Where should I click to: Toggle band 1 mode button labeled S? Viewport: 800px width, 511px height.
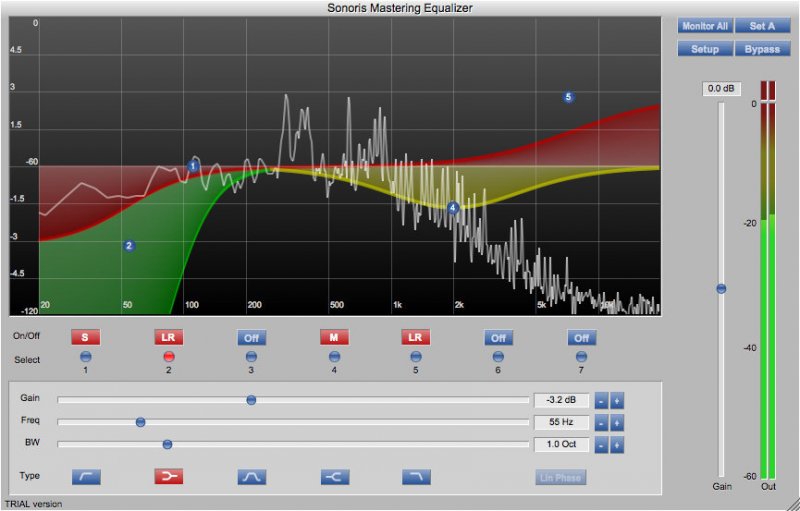[x=86, y=338]
